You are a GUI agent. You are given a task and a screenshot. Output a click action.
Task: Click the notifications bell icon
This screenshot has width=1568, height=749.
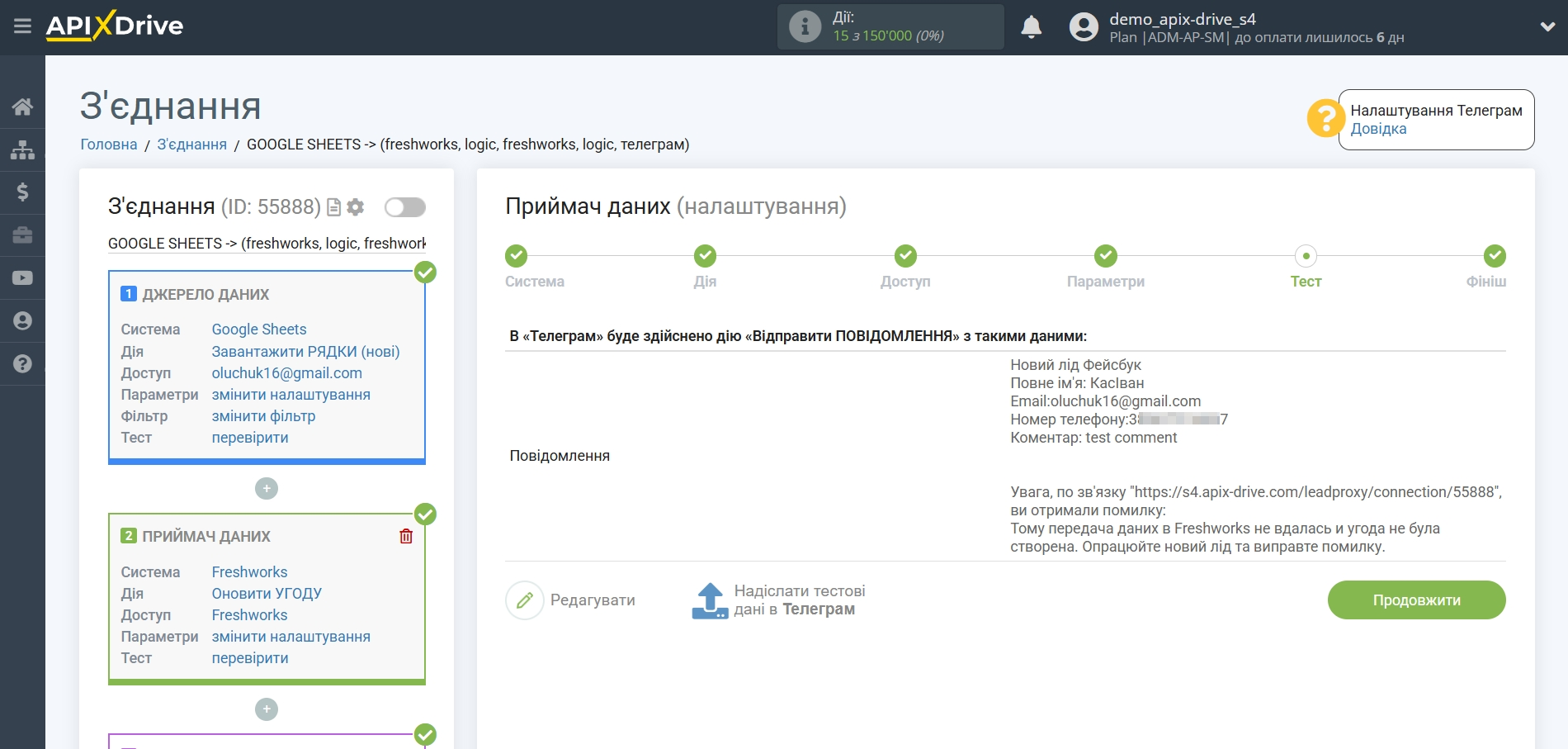[x=1031, y=27]
